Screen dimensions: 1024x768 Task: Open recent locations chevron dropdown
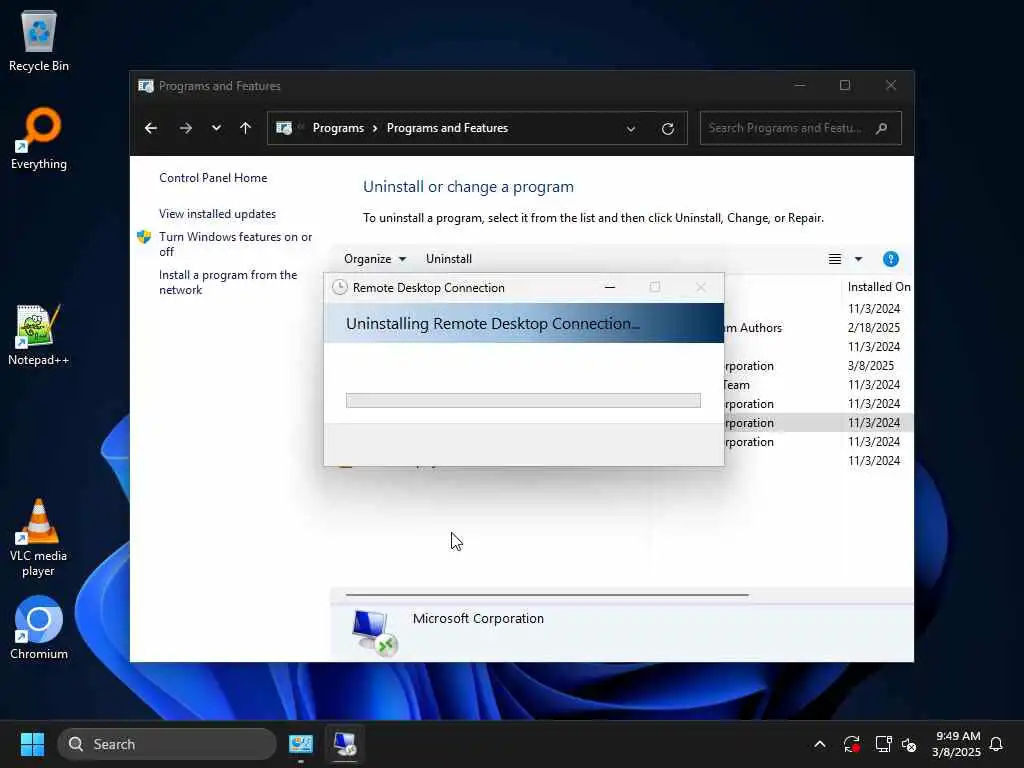(x=216, y=128)
